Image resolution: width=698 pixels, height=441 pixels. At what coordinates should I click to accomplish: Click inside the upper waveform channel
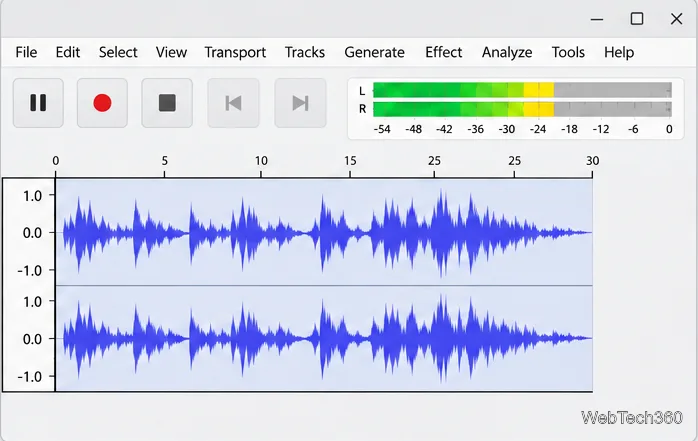[x=324, y=232]
